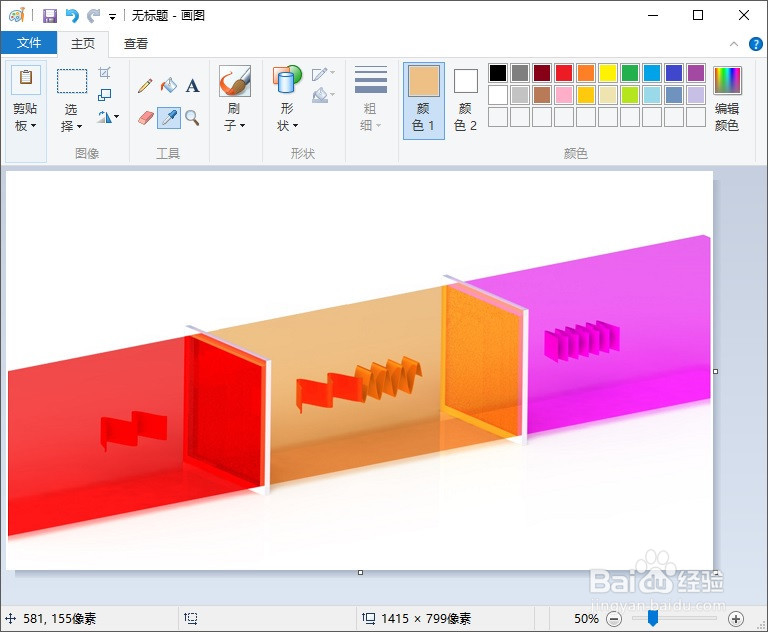Open the 文件 file menu
Image resolution: width=768 pixels, height=632 pixels.
pyautogui.click(x=28, y=43)
